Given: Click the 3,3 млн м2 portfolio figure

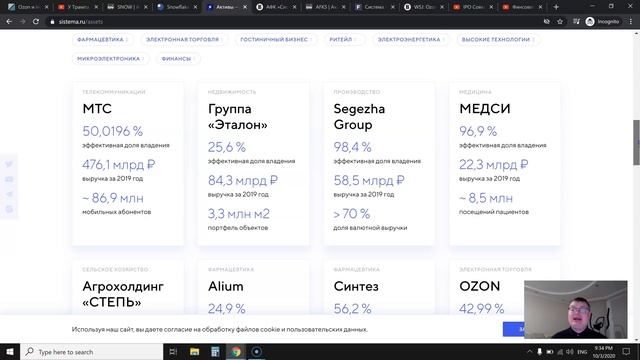Looking at the screenshot, I should [x=239, y=214].
